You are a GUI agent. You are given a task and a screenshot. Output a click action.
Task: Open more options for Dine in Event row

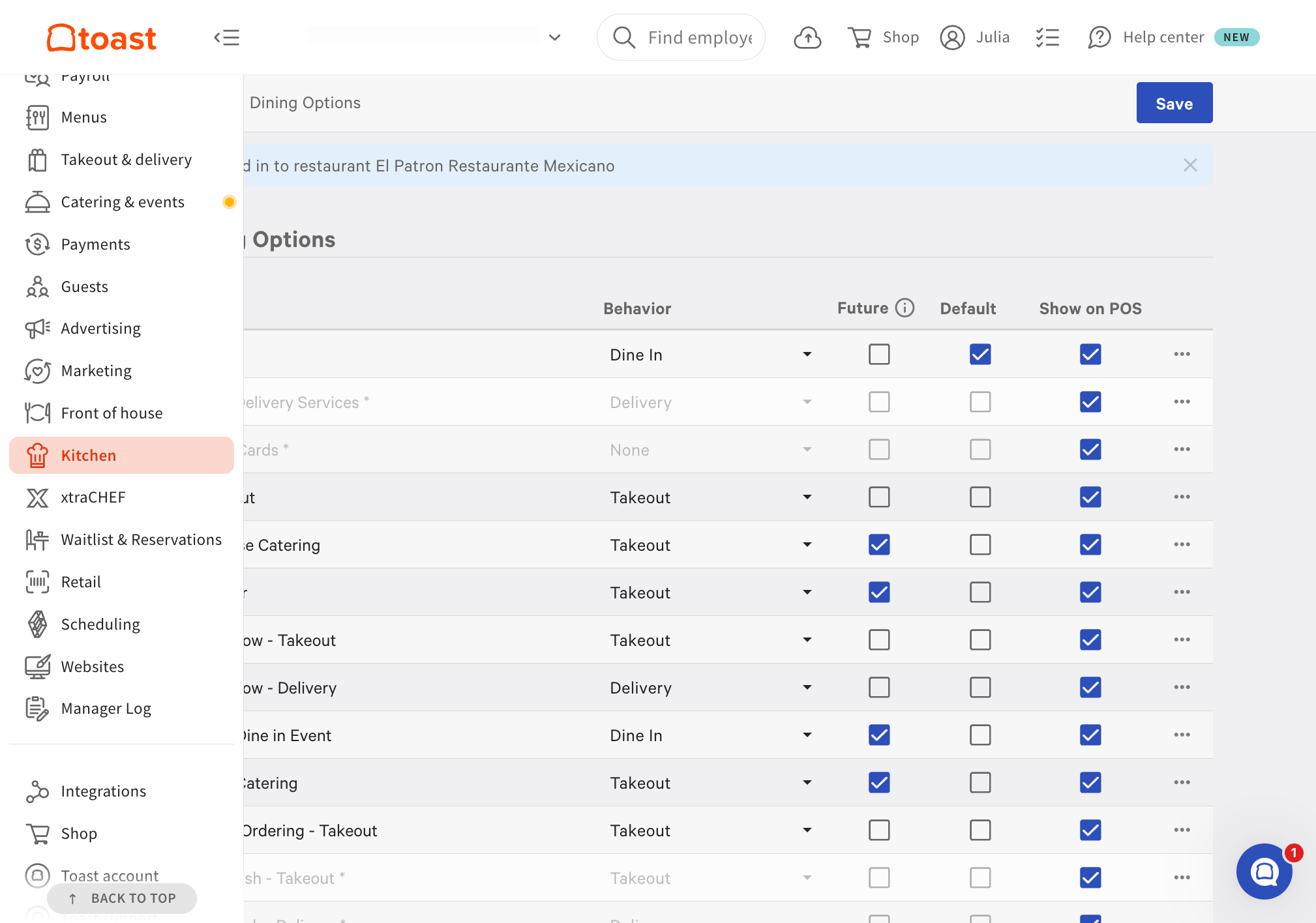(1182, 735)
